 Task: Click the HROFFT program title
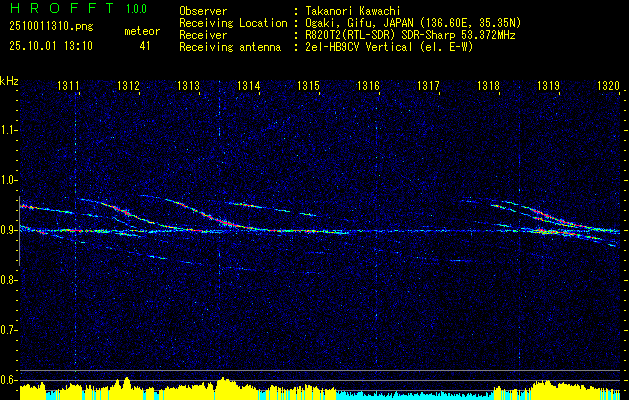tap(62, 8)
